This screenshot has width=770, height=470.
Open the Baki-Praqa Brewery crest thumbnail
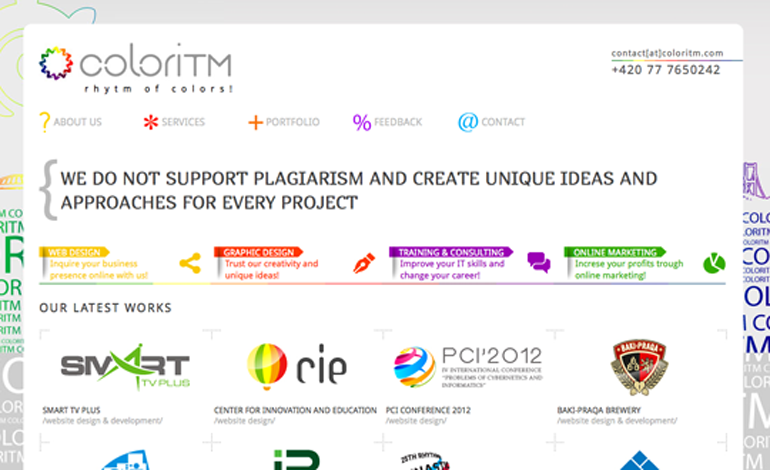click(639, 367)
